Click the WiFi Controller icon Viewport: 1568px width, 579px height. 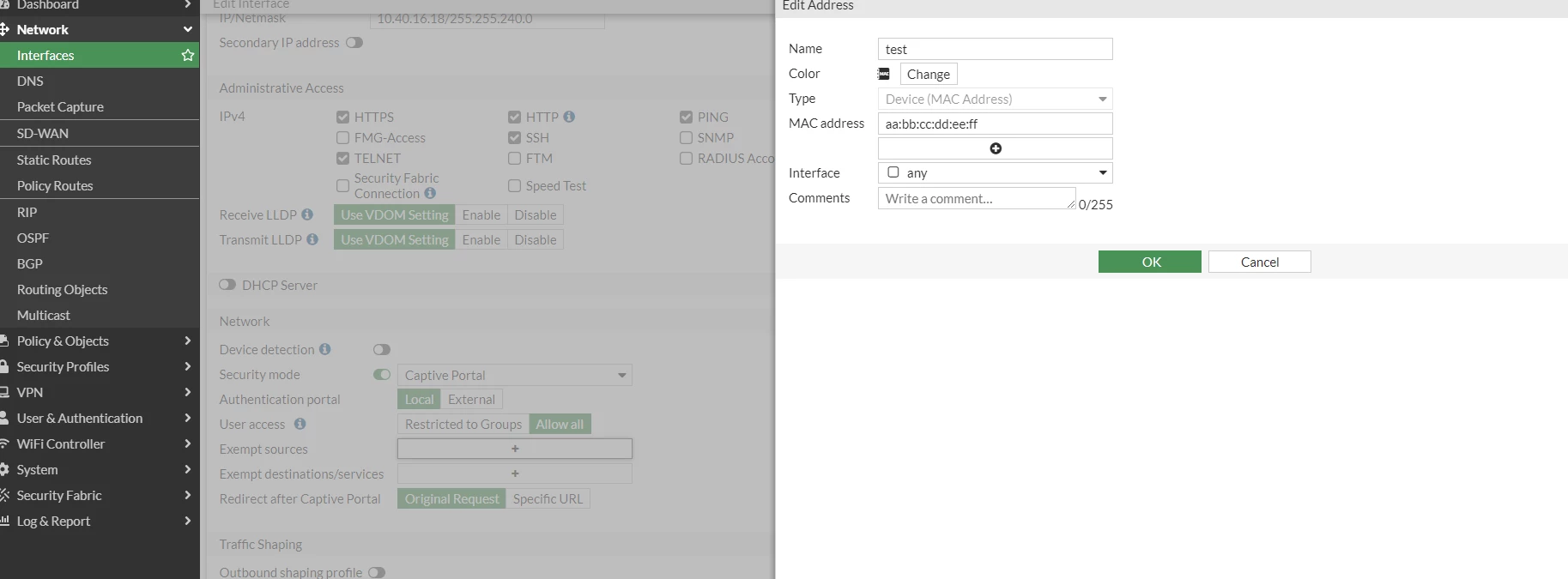click(4, 443)
